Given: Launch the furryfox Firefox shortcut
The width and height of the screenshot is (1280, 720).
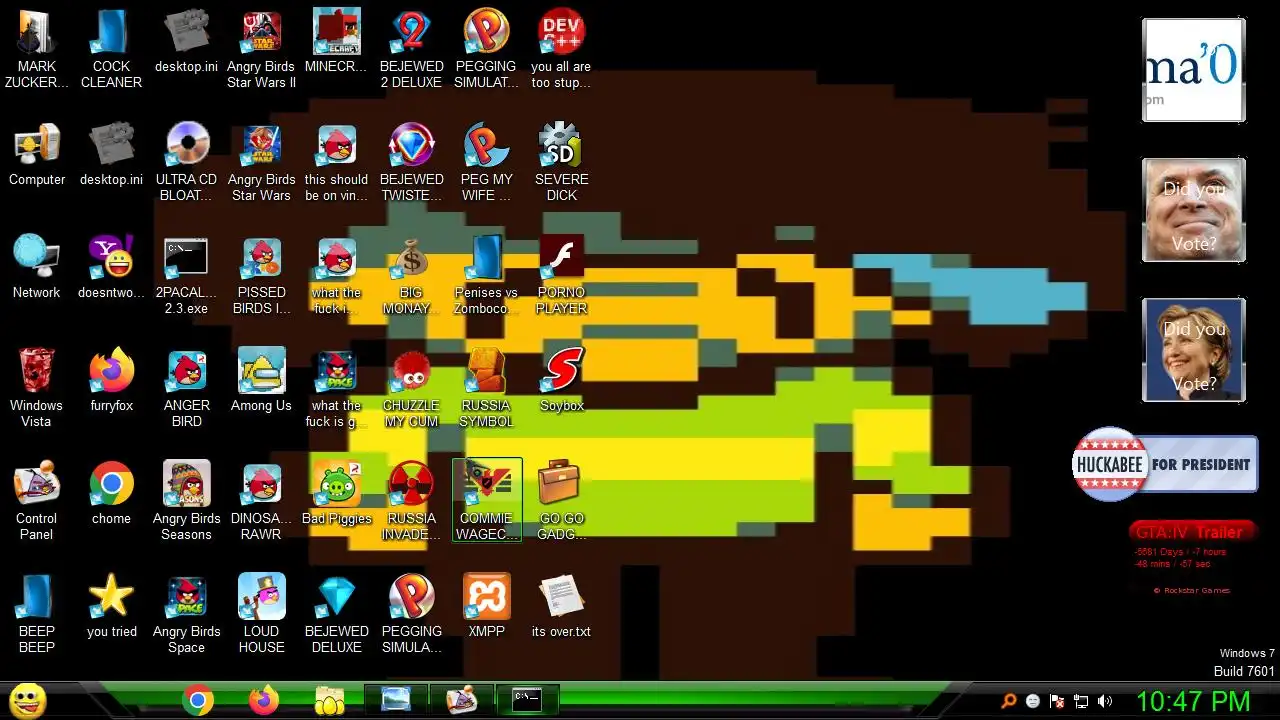Looking at the screenshot, I should click(x=111, y=380).
